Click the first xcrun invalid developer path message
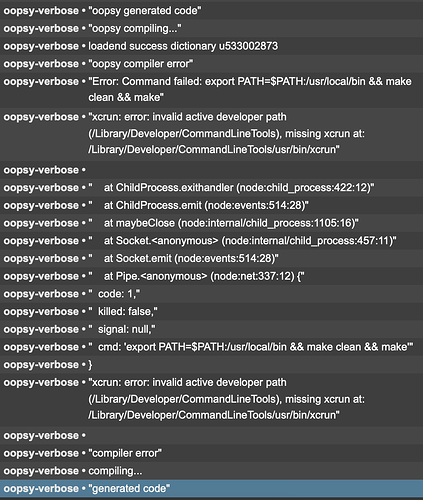Screen dimensions: 423x500 pyautogui.click(x=211, y=133)
